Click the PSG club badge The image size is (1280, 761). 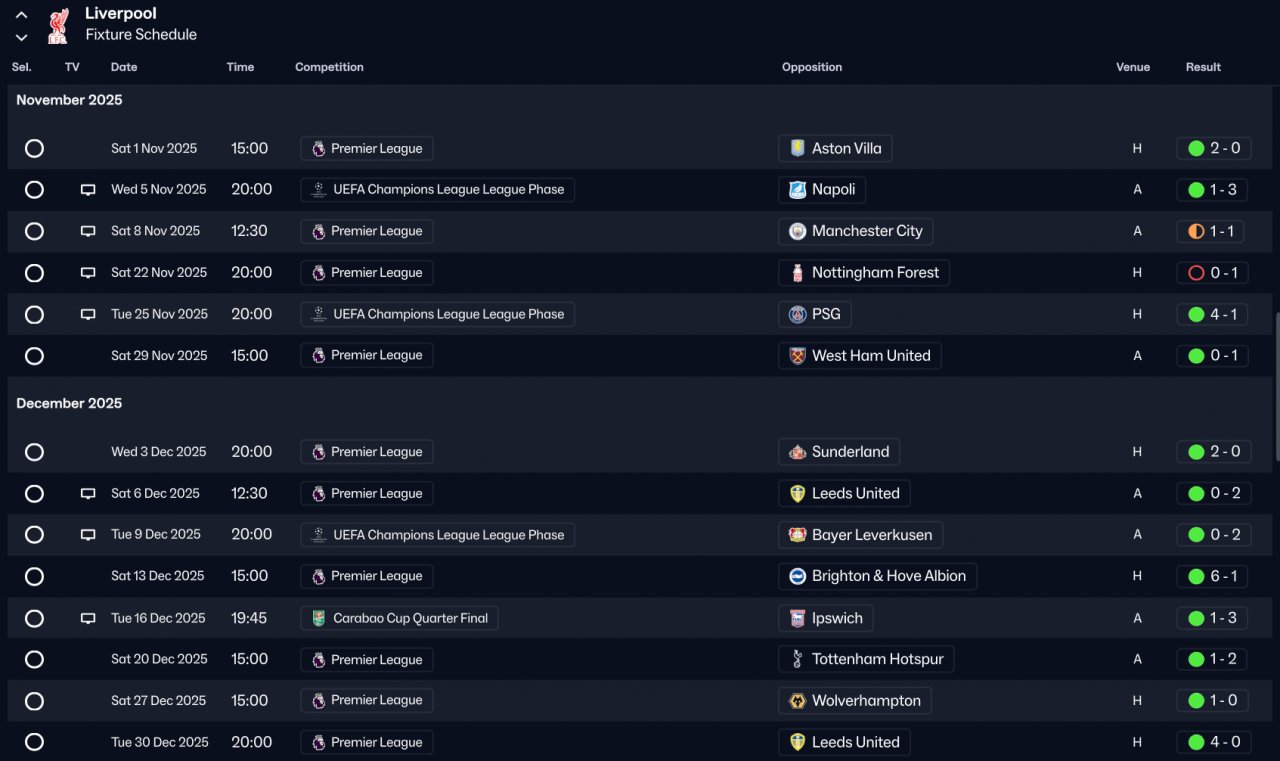[797, 315]
